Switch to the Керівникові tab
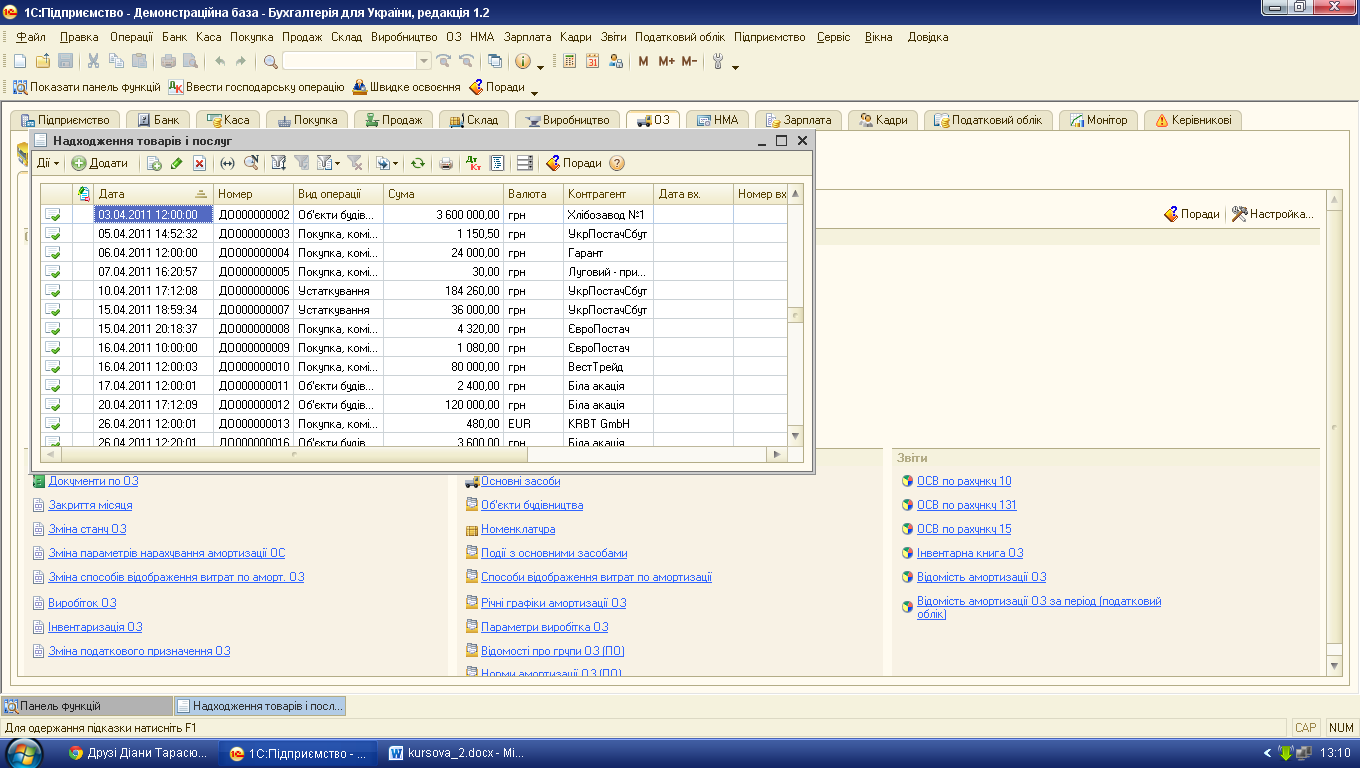Screen dimensions: 1360x768 pos(1194,120)
